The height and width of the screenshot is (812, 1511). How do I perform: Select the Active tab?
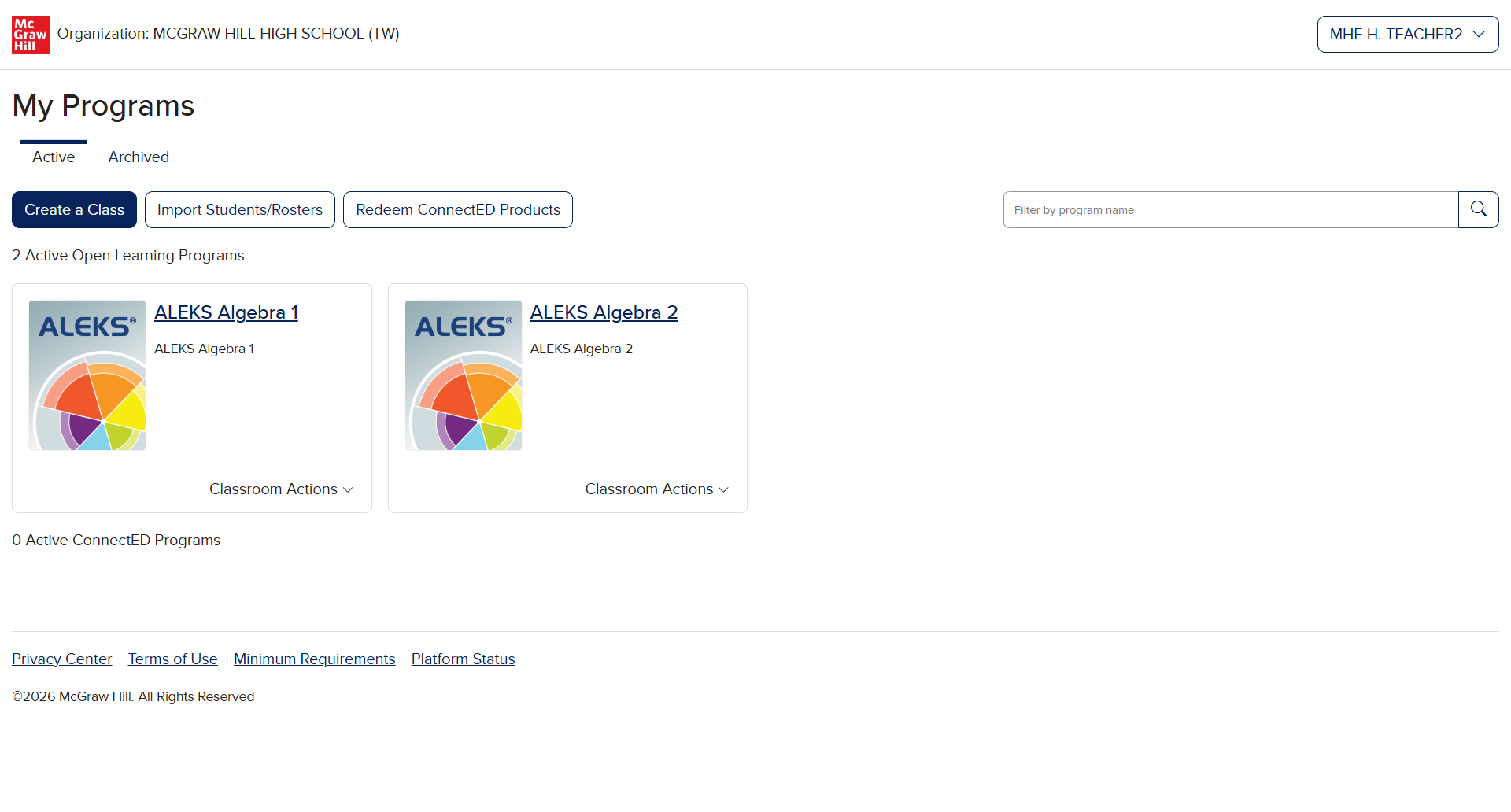[x=54, y=157]
